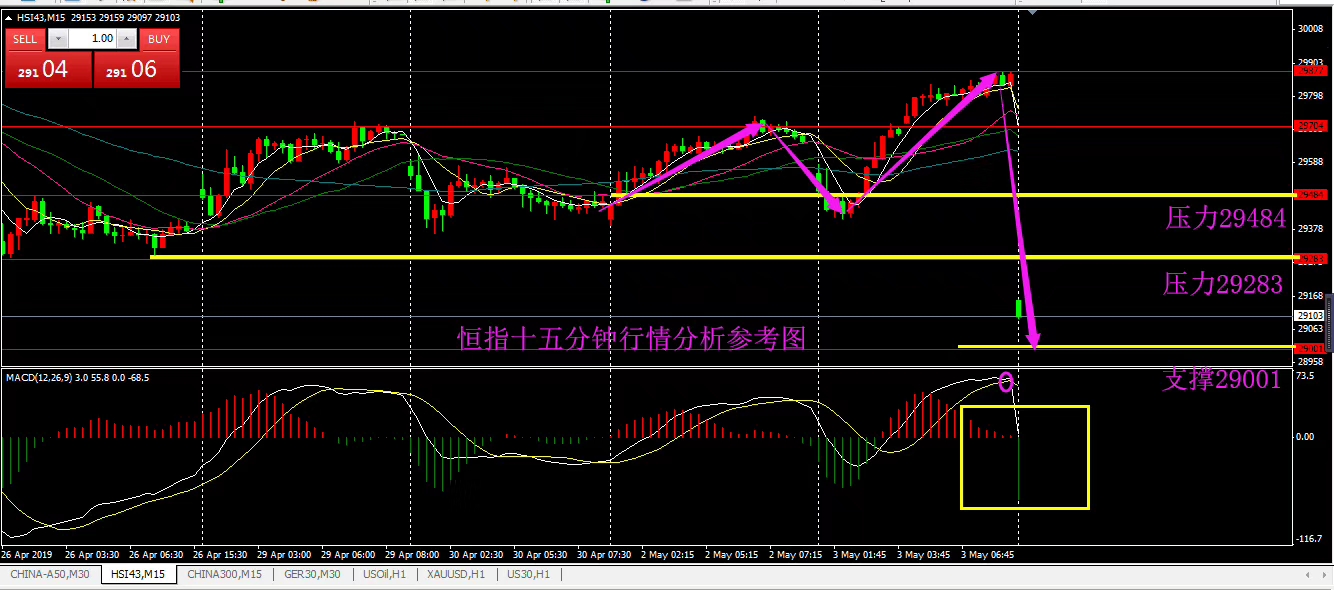This screenshot has width=1334, height=590.
Task: Click the BUY button
Action: 159,39
